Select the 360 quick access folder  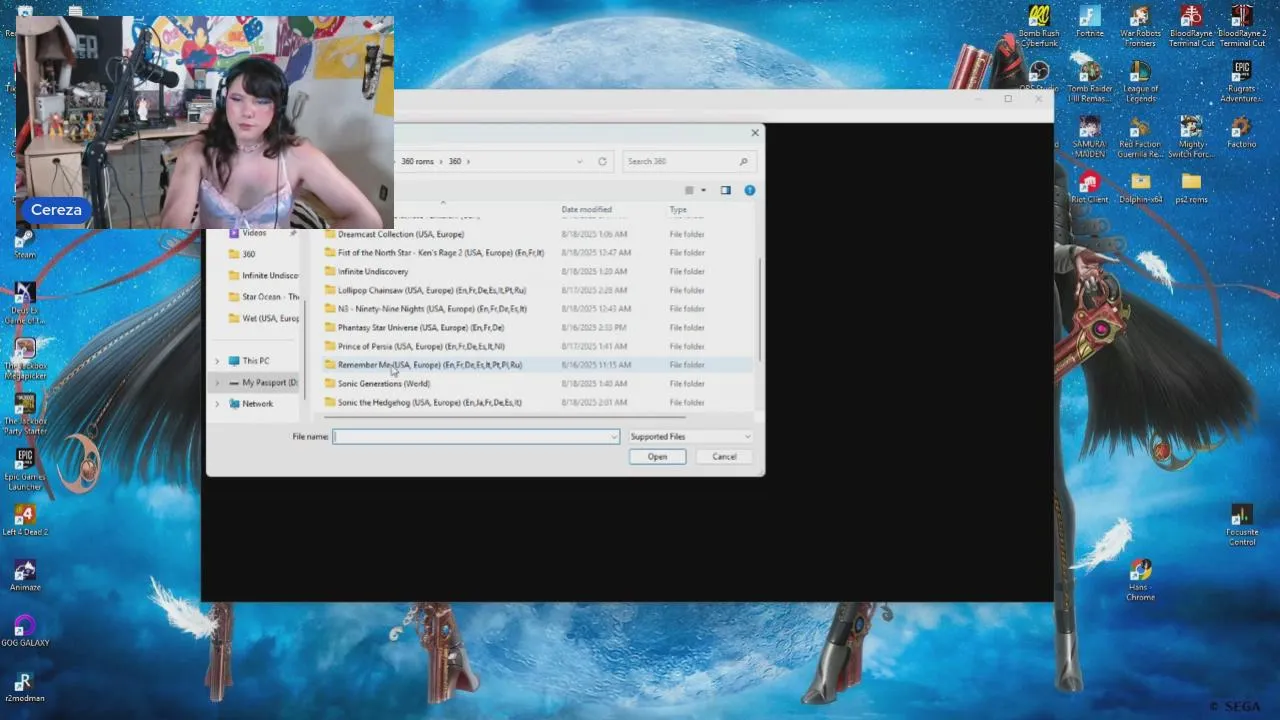tap(248, 254)
